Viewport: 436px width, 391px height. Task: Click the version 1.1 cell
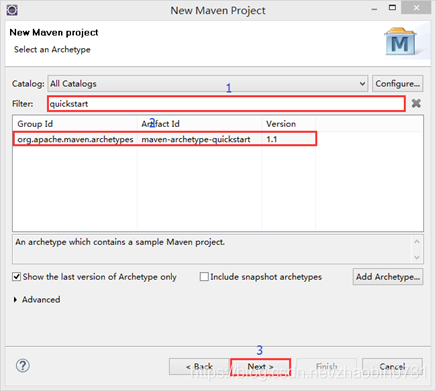[289, 139]
